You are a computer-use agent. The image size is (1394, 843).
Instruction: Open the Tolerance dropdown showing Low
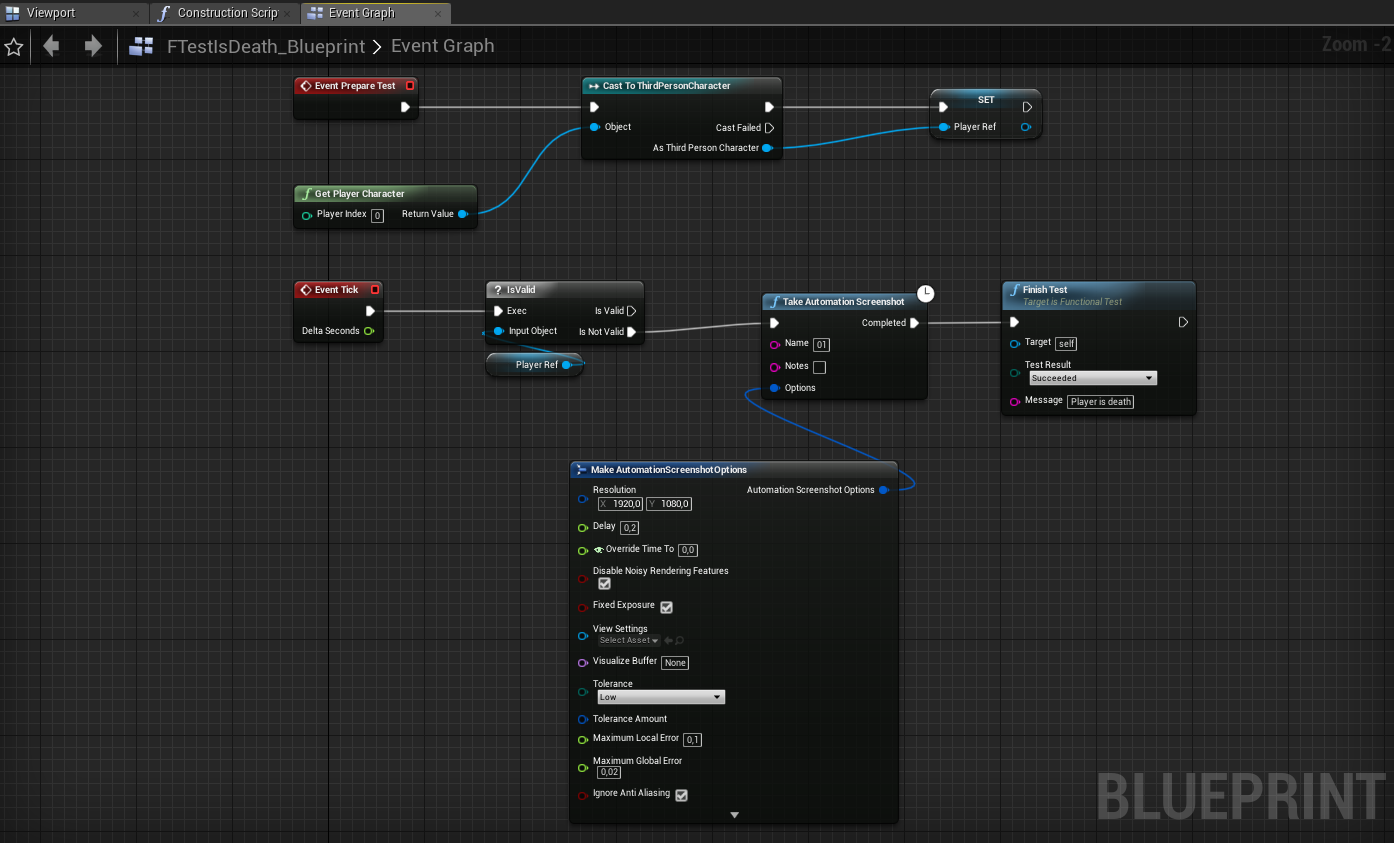[x=660, y=696]
